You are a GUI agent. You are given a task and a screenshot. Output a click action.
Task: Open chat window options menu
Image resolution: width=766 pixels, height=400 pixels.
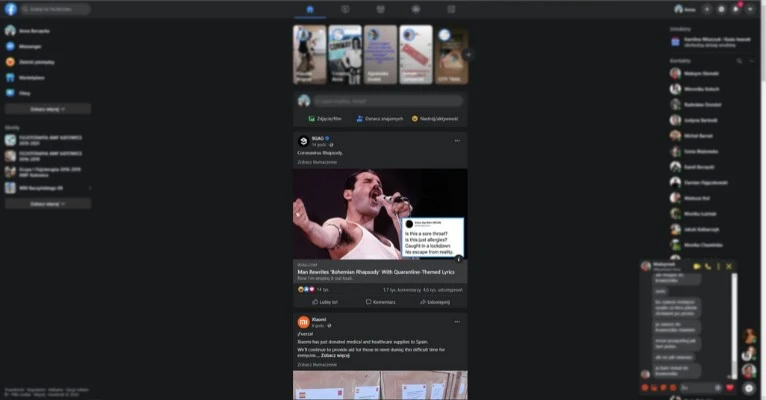click(718, 266)
